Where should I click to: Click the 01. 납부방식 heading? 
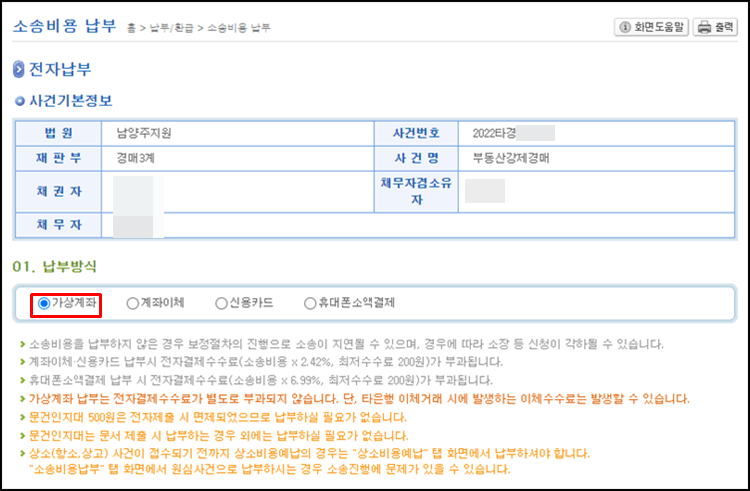tap(55, 266)
